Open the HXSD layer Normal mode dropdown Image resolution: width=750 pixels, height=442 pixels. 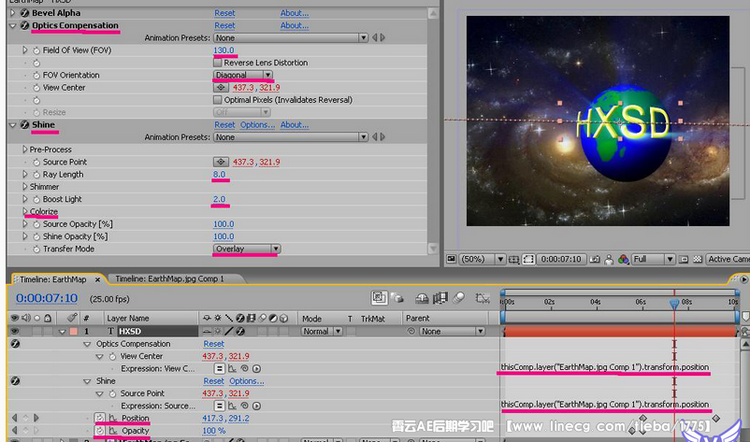[322, 331]
